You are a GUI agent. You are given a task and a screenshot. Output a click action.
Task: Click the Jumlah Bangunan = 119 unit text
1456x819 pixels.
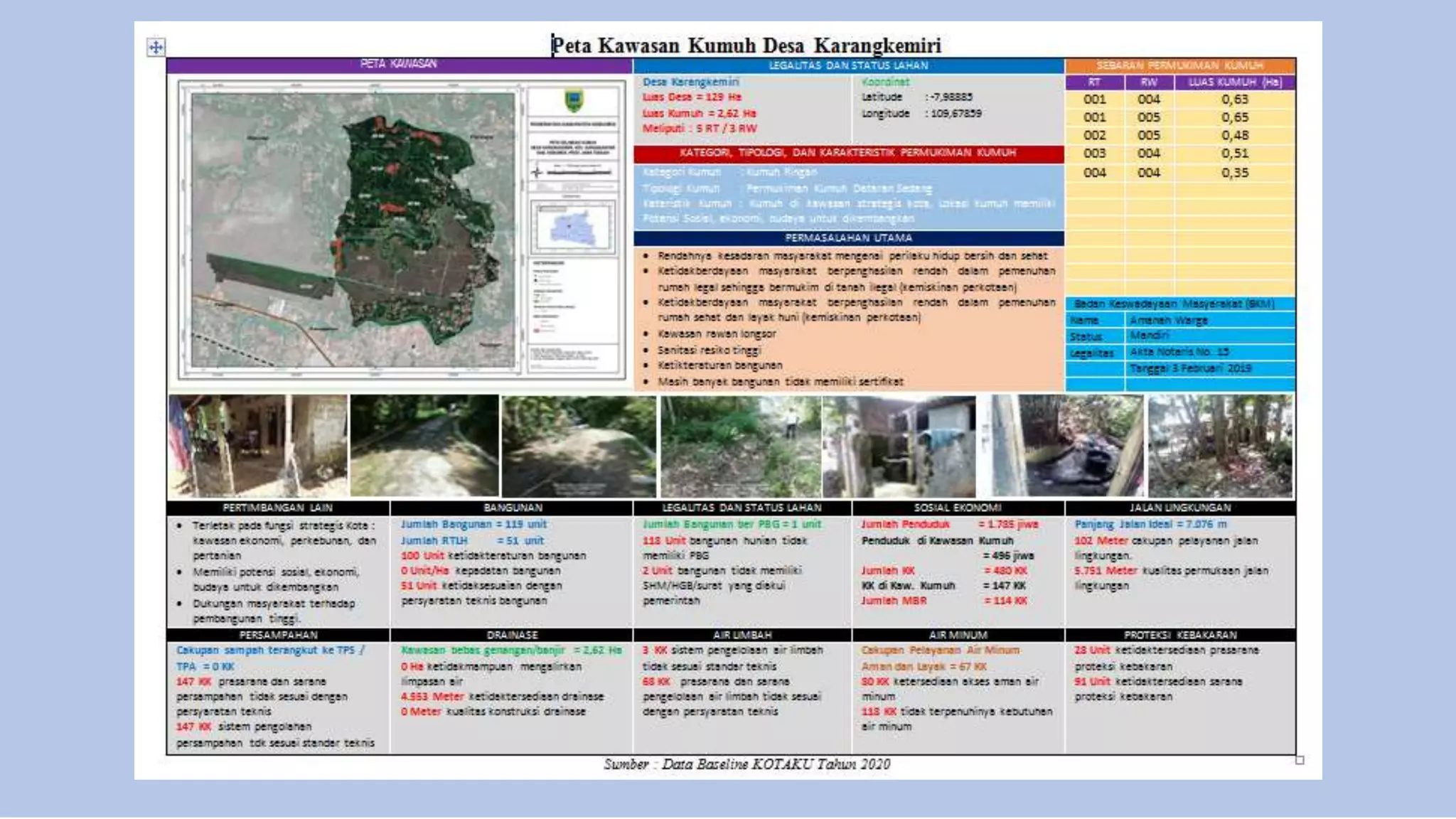pyautogui.click(x=473, y=525)
